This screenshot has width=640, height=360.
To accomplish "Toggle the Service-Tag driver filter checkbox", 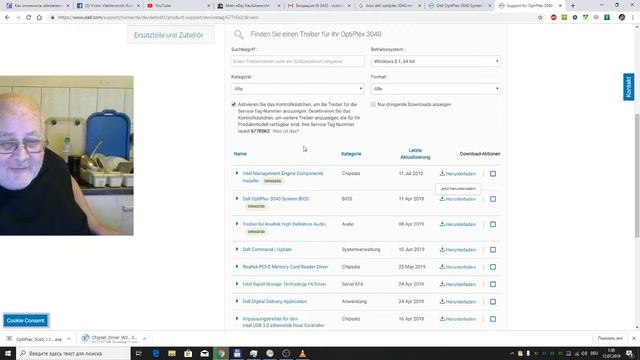I will pyautogui.click(x=234, y=104).
